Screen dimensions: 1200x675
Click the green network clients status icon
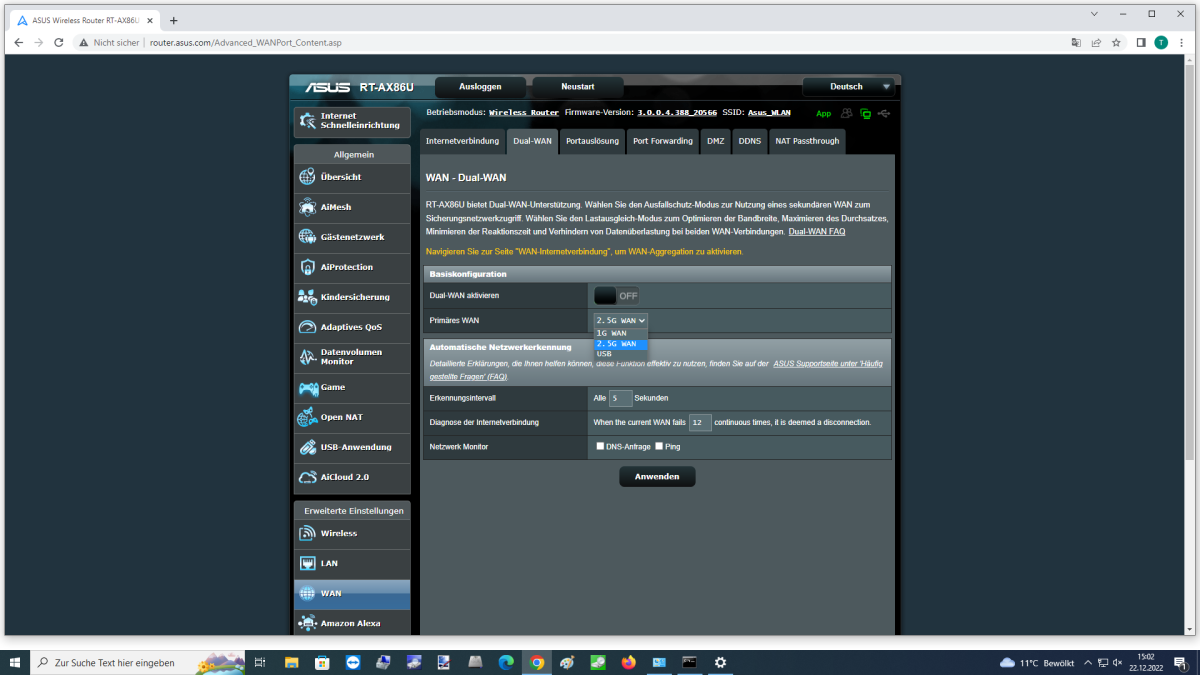865,113
